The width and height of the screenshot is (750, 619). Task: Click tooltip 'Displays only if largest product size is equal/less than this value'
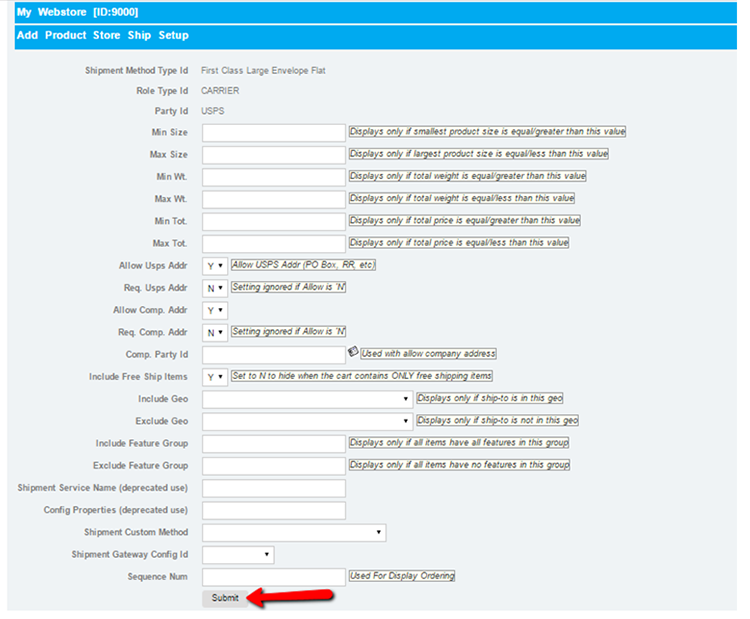pyautogui.click(x=479, y=154)
